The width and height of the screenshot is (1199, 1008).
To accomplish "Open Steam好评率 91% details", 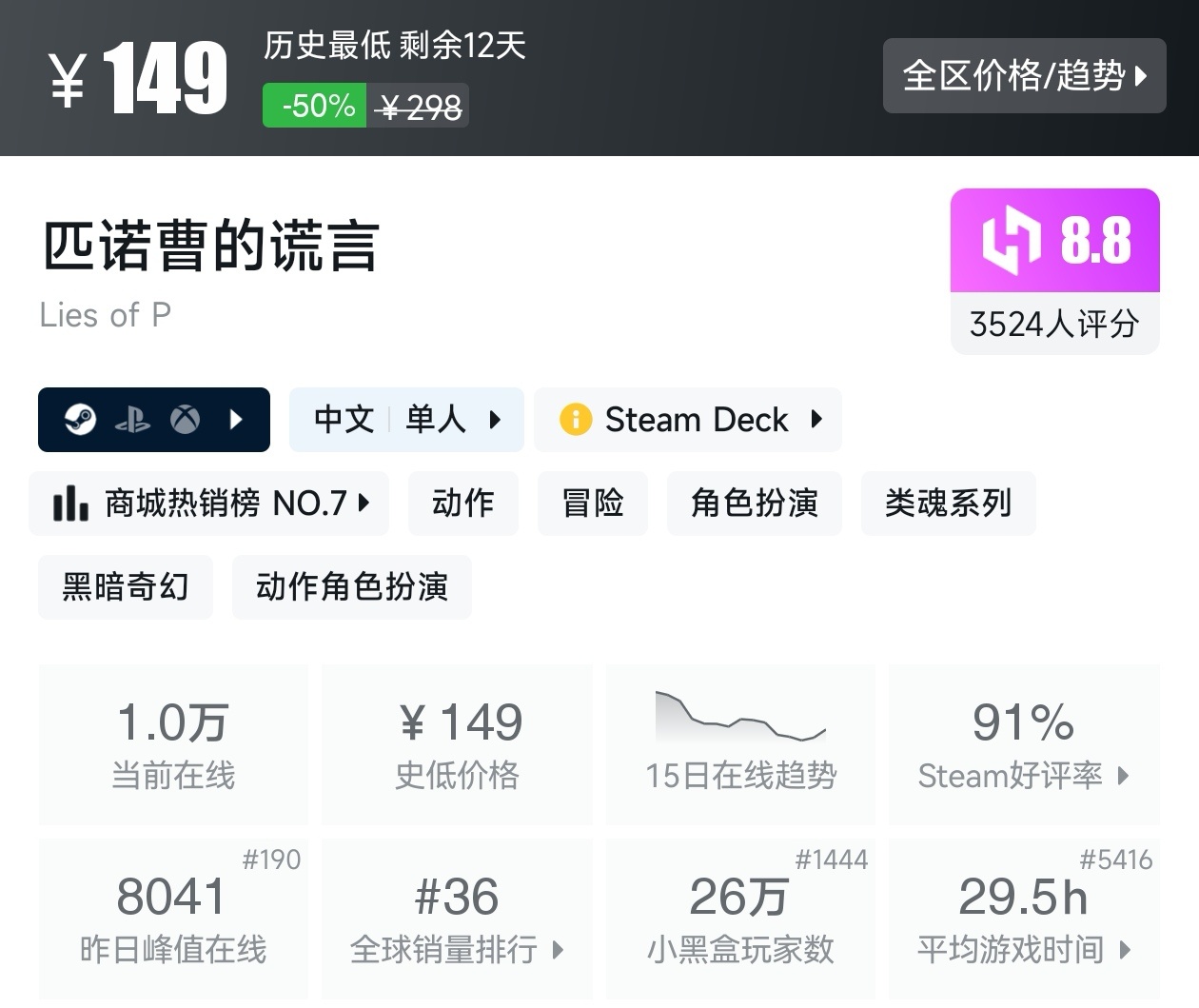I will [x=1024, y=744].
